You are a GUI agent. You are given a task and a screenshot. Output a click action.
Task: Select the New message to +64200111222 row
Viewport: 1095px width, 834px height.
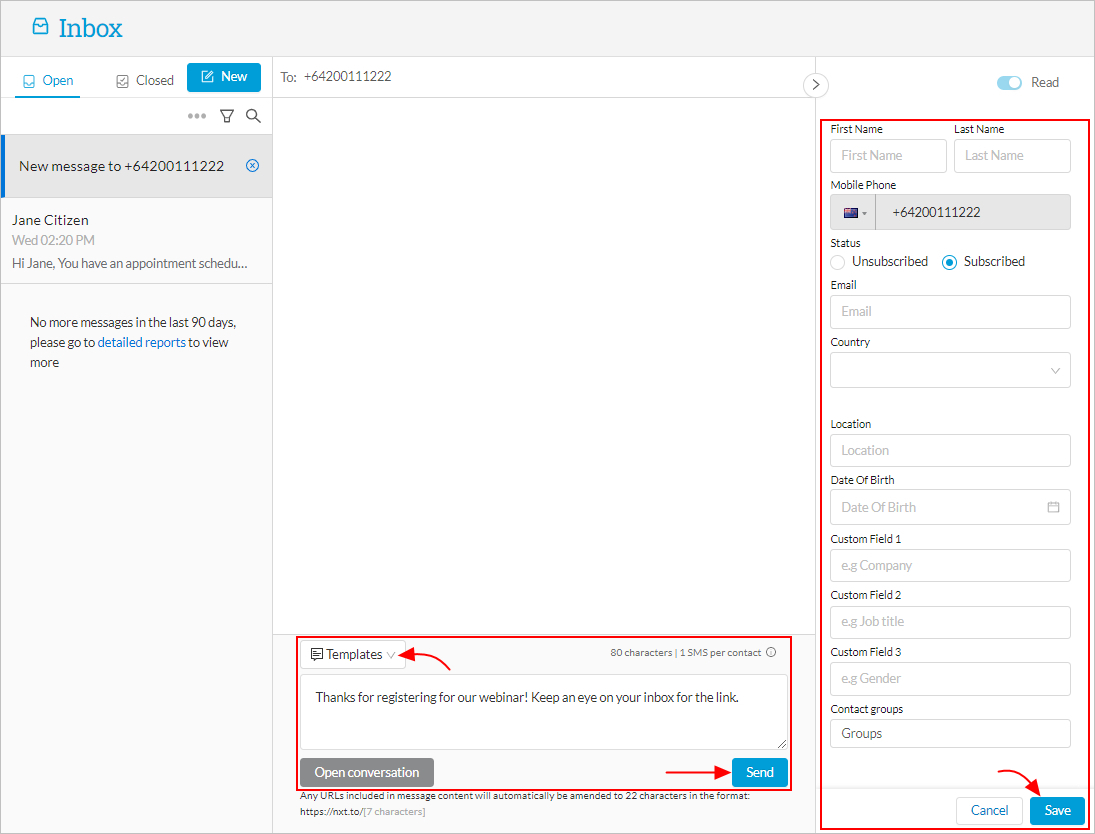[137, 166]
